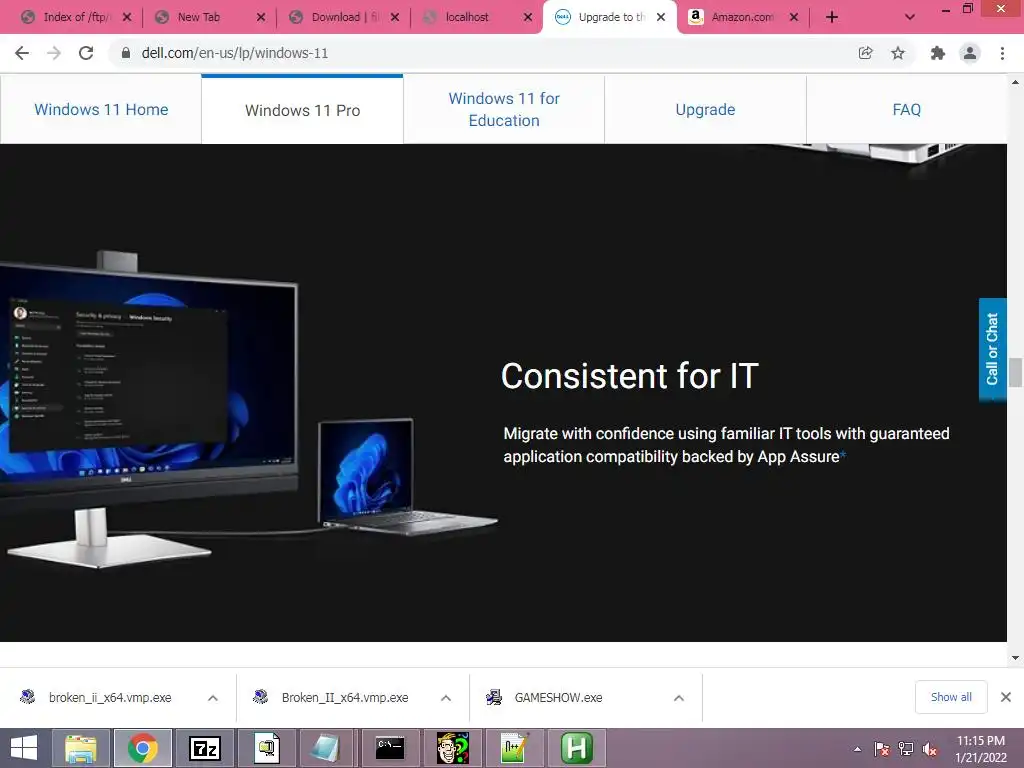
Task: Click the Dell laptop product image
Action: 408,477
